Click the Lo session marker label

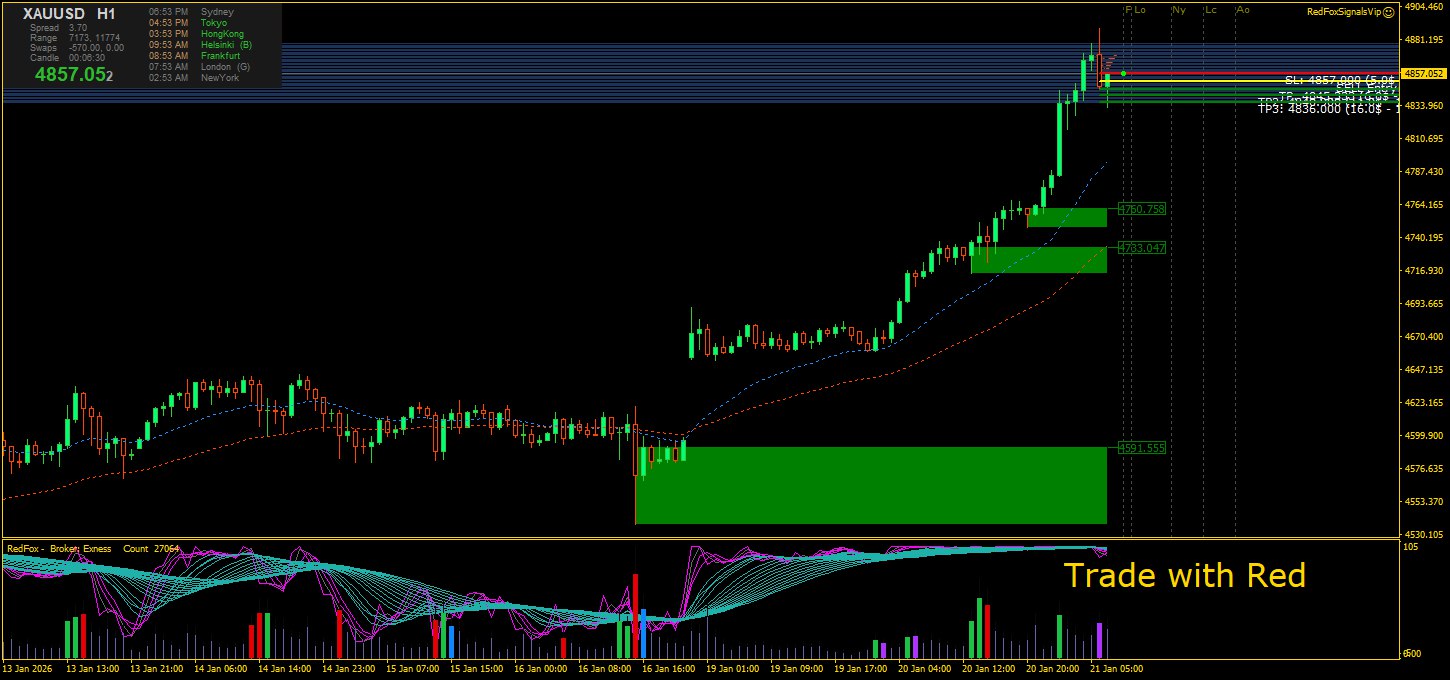point(1140,10)
